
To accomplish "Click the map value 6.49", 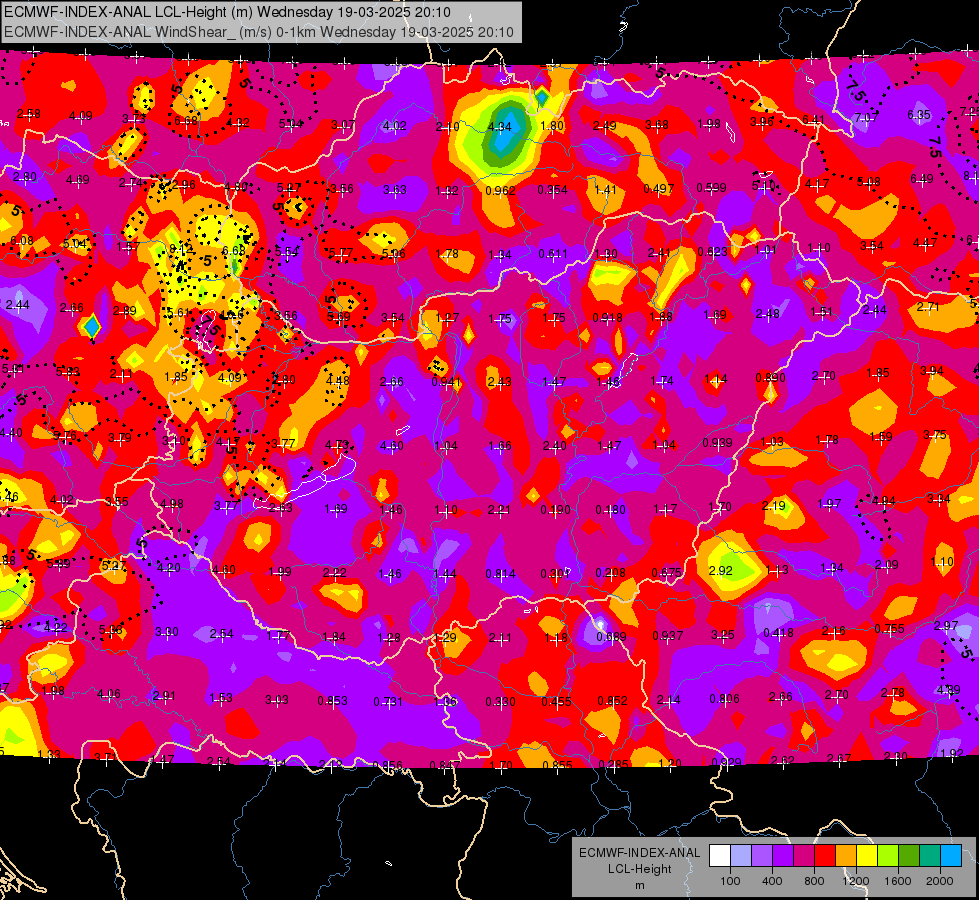I will [922, 179].
